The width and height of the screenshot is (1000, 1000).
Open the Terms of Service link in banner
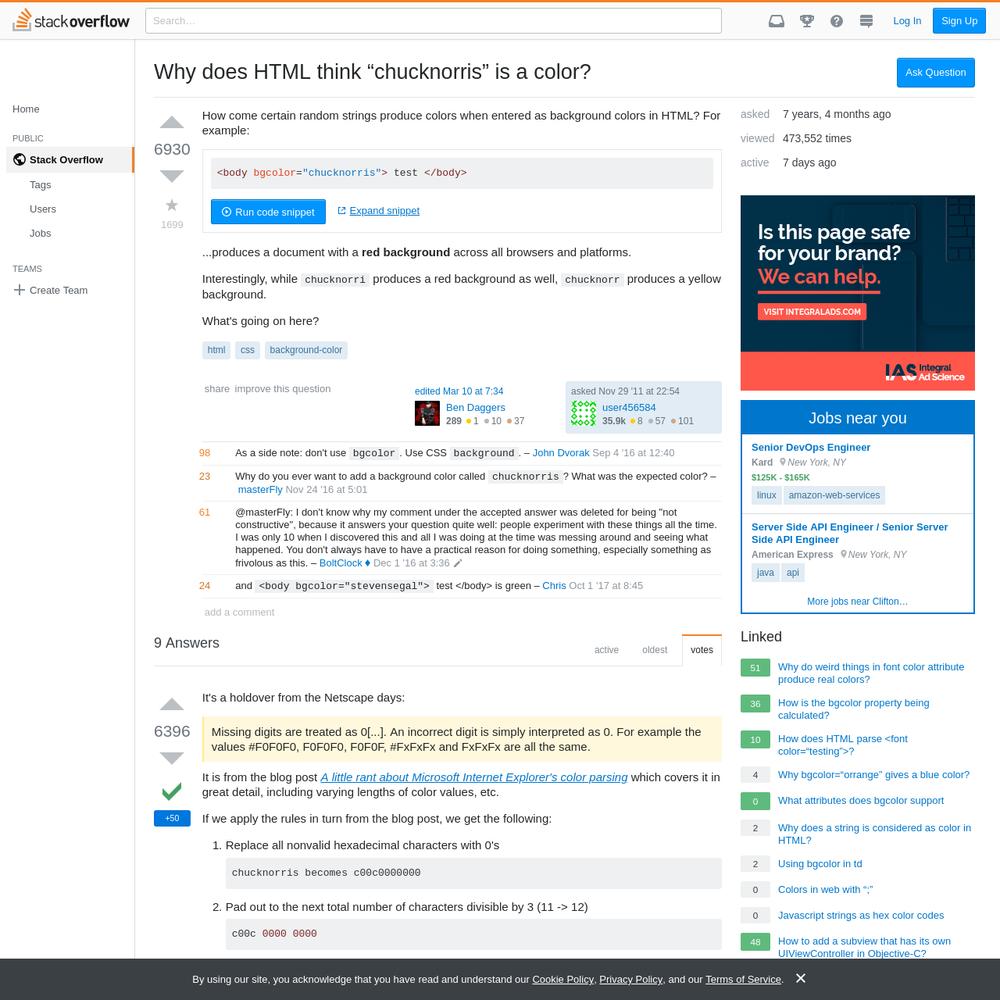(x=743, y=980)
